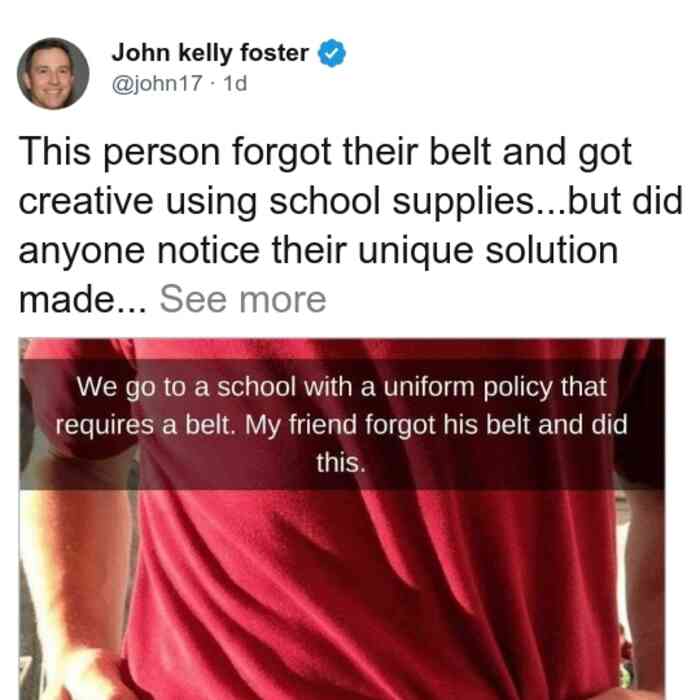This screenshot has width=700, height=700.
Task: Click tweet line 'creative using school supplies'
Action: 351,201
